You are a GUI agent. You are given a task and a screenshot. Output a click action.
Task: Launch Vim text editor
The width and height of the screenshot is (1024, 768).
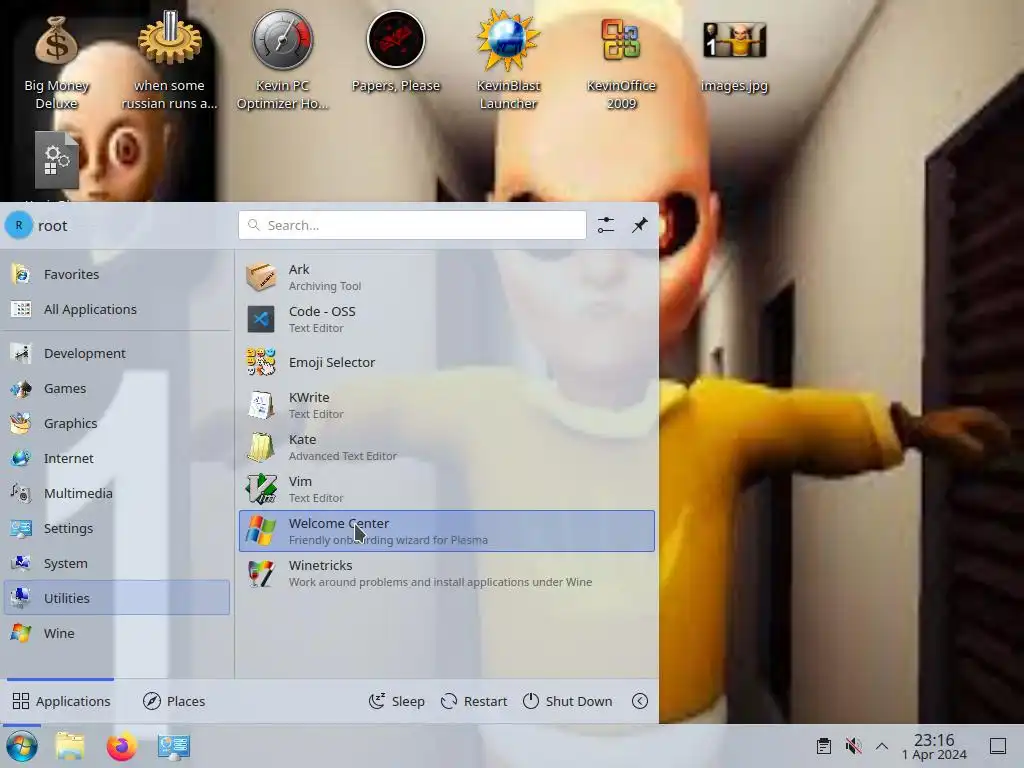447,489
